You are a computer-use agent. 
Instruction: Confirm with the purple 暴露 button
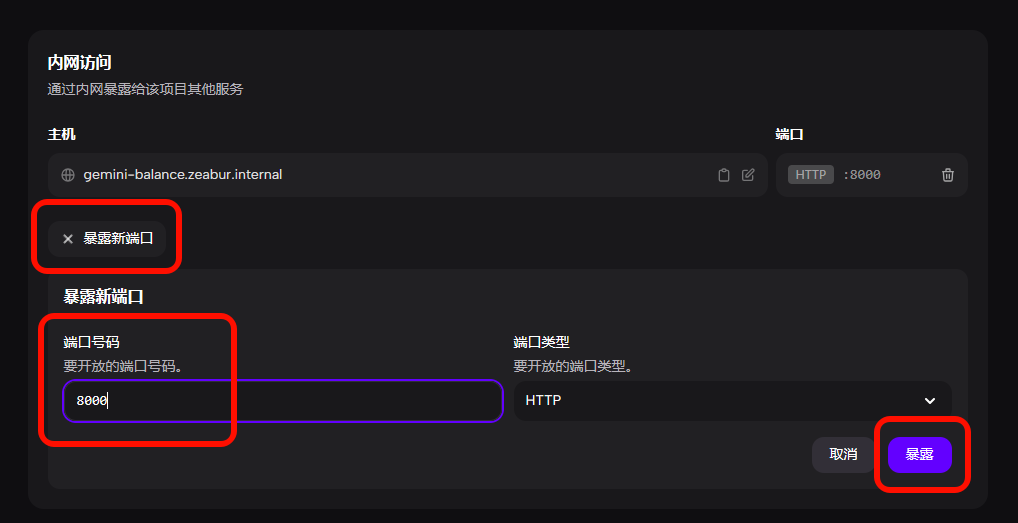919,454
